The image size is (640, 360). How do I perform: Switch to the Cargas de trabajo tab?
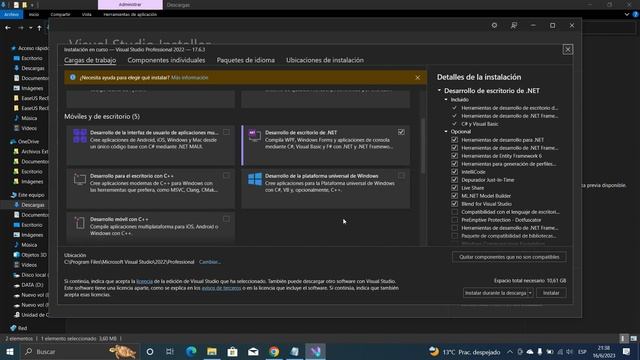[x=90, y=60]
